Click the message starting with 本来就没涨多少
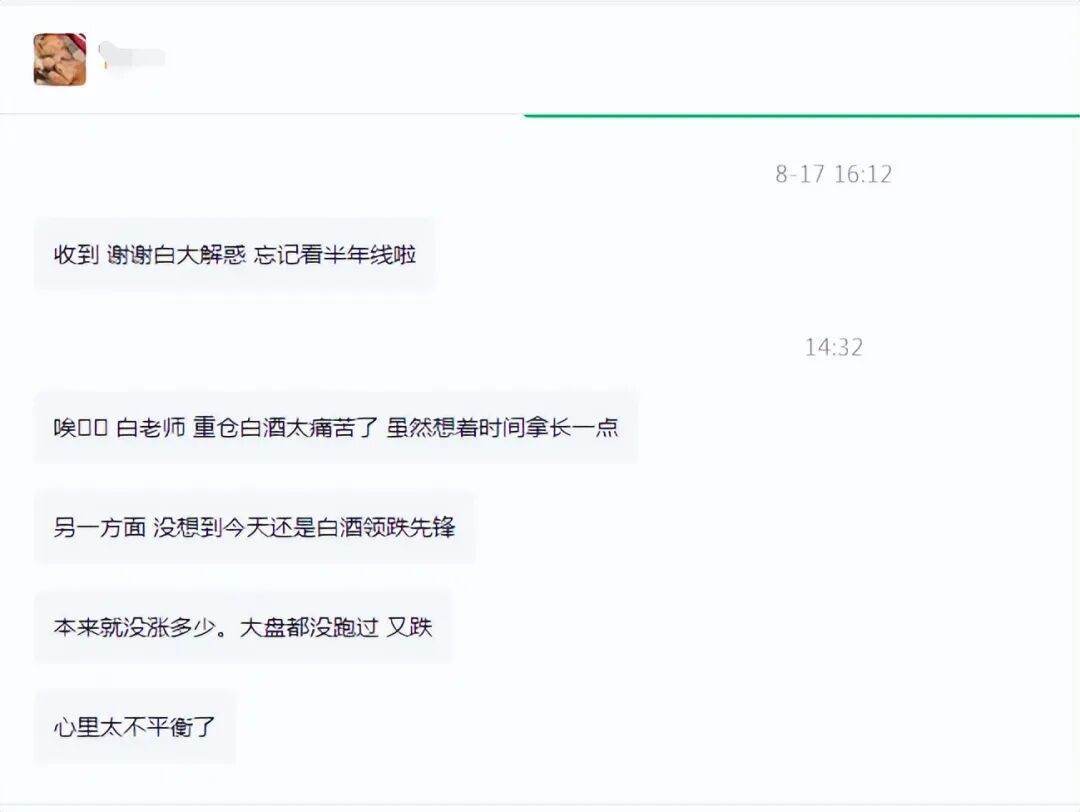Image resolution: width=1080 pixels, height=812 pixels. tap(243, 627)
